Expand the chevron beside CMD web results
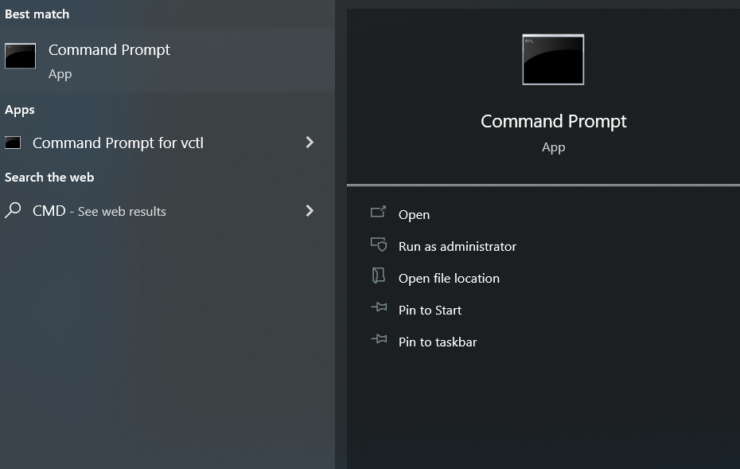Screen dimensions: 740x469 pyautogui.click(x=309, y=211)
